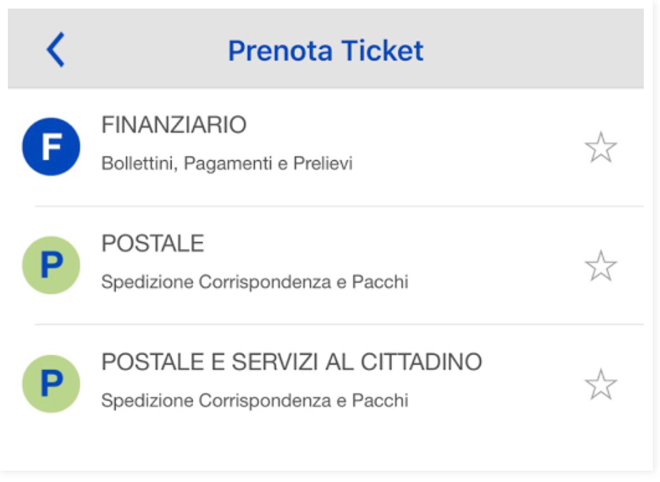Tap the subtitle under the POSTALE title

[254, 282]
